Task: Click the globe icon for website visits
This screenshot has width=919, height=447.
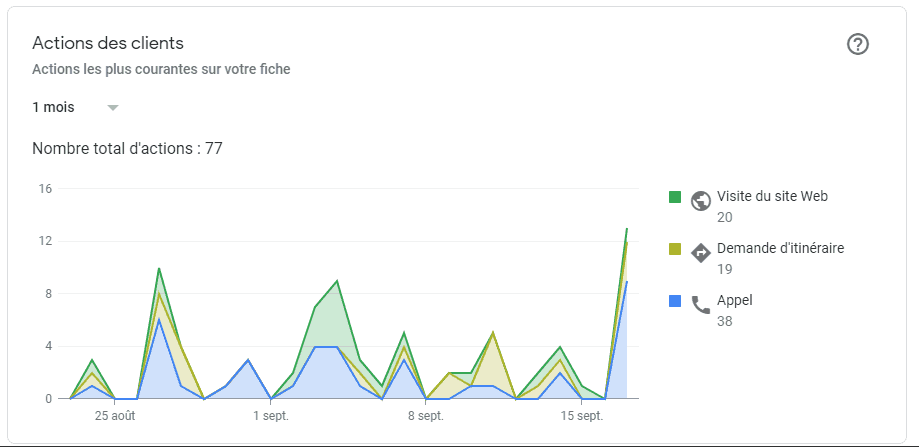Action: [x=700, y=200]
